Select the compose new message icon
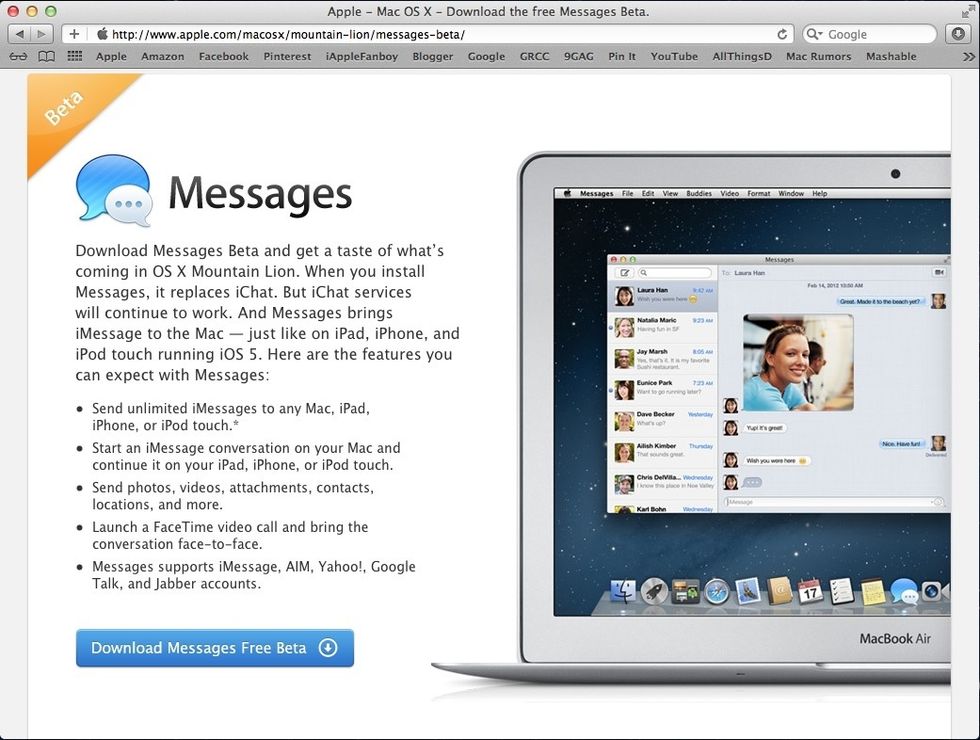The image size is (980, 740). click(x=625, y=271)
